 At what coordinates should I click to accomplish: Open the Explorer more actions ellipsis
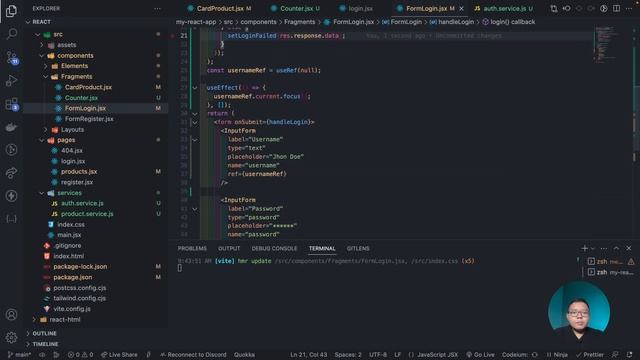[158, 9]
